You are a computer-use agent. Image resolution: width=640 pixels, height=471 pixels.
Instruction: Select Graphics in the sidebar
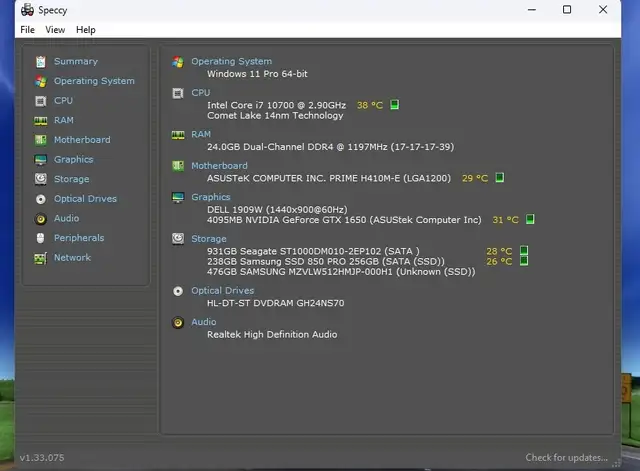coord(73,160)
